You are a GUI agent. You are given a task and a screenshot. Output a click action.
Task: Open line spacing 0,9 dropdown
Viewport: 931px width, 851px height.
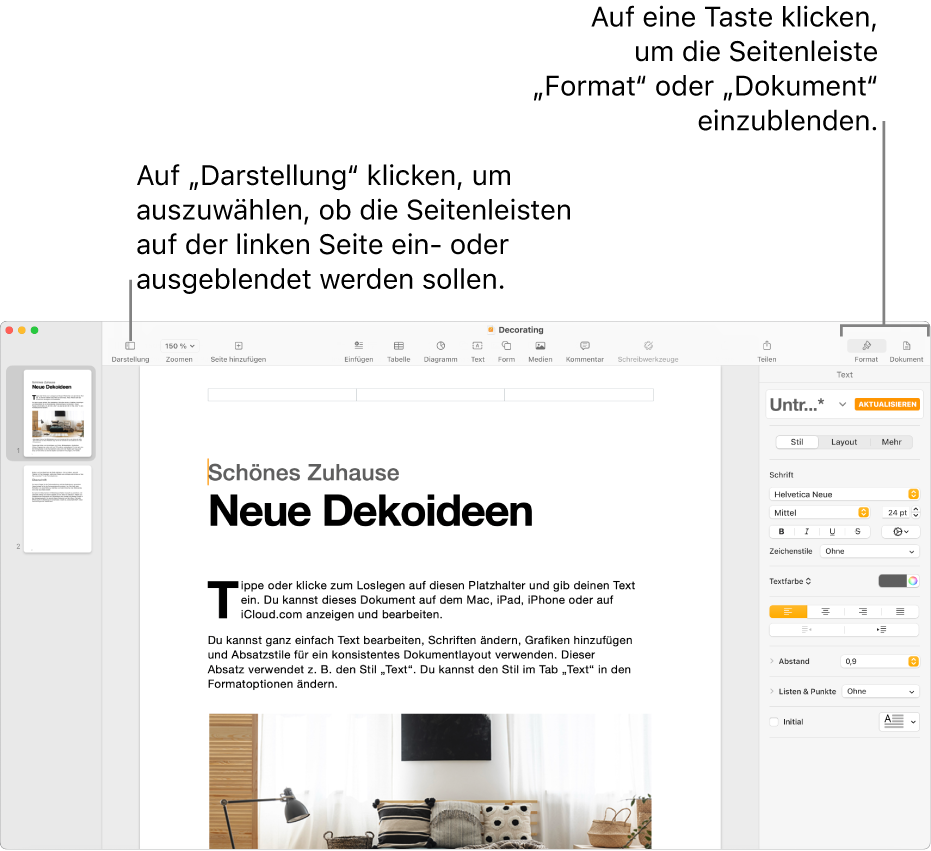pos(880,661)
